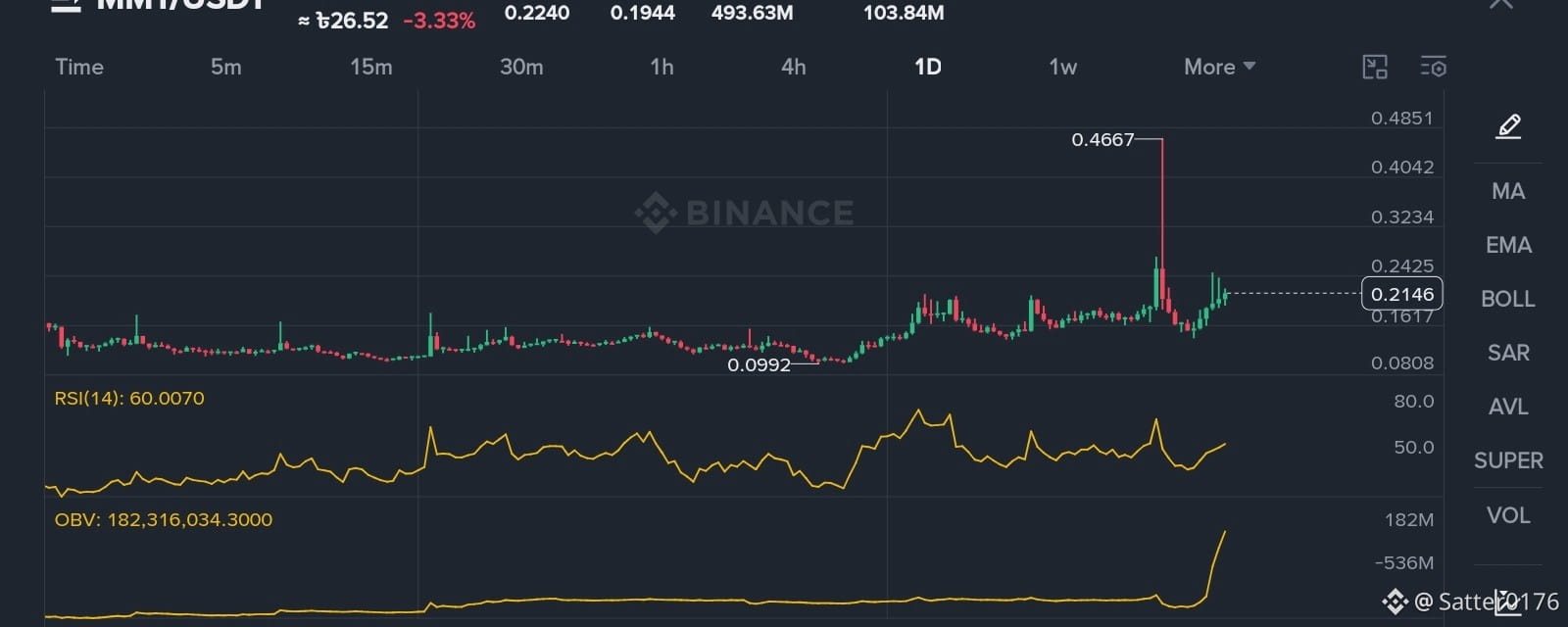Open chart indicator settings icon

(1433, 67)
